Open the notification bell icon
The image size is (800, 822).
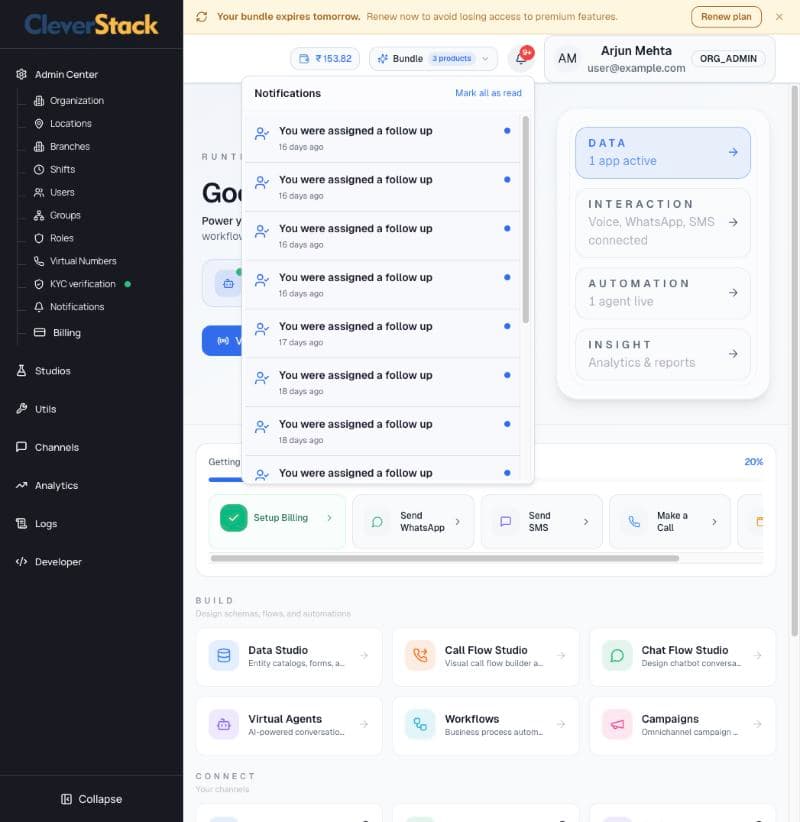tap(521, 58)
